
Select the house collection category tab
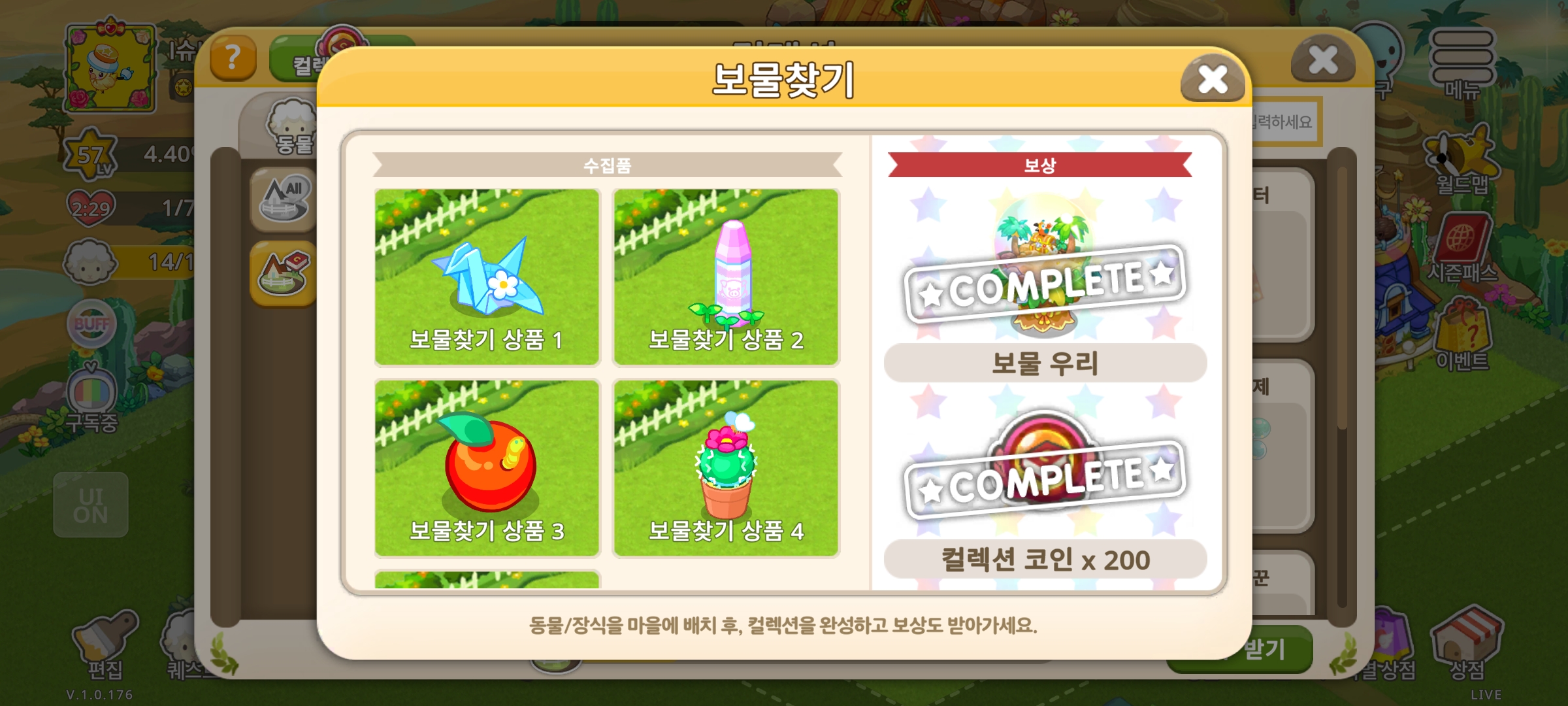tap(284, 273)
